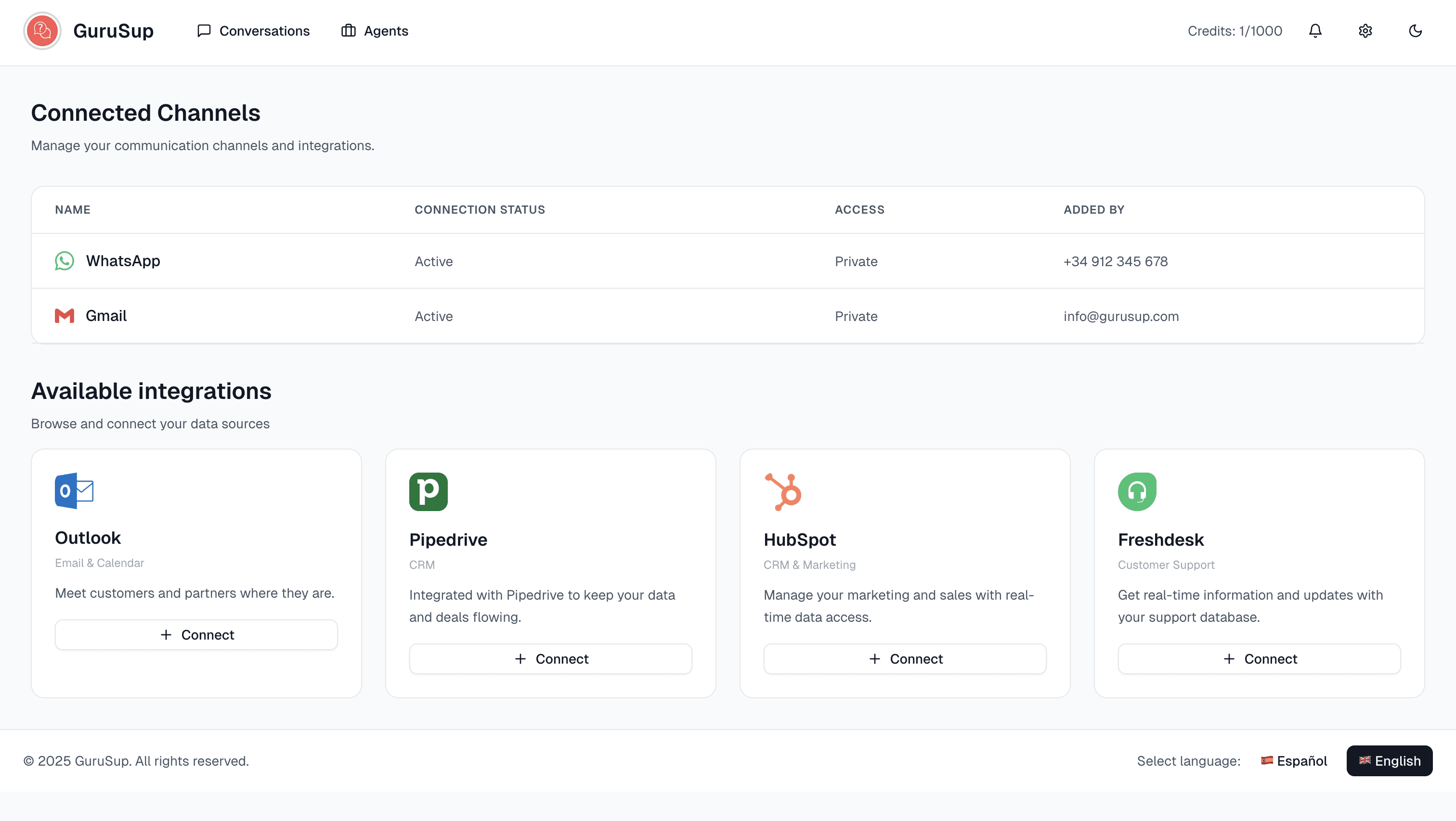
Task: Click Gmail's Private access cell
Action: 856,317
